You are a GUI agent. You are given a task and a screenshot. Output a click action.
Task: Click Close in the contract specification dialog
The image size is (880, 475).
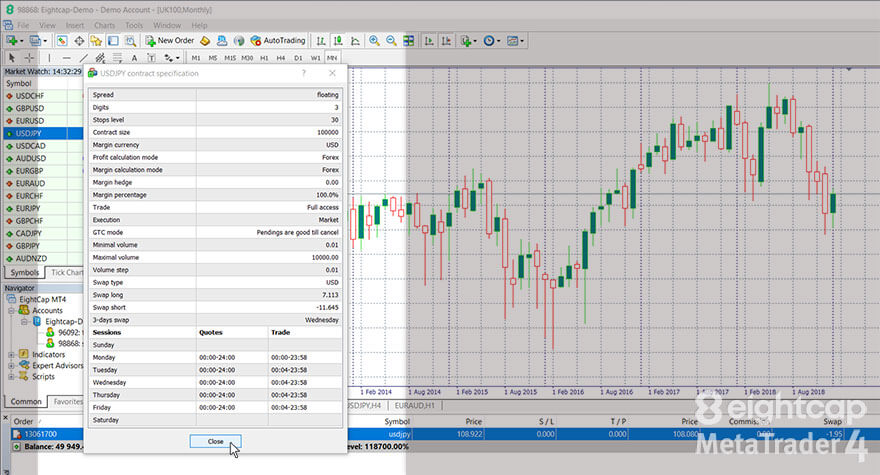(x=216, y=441)
